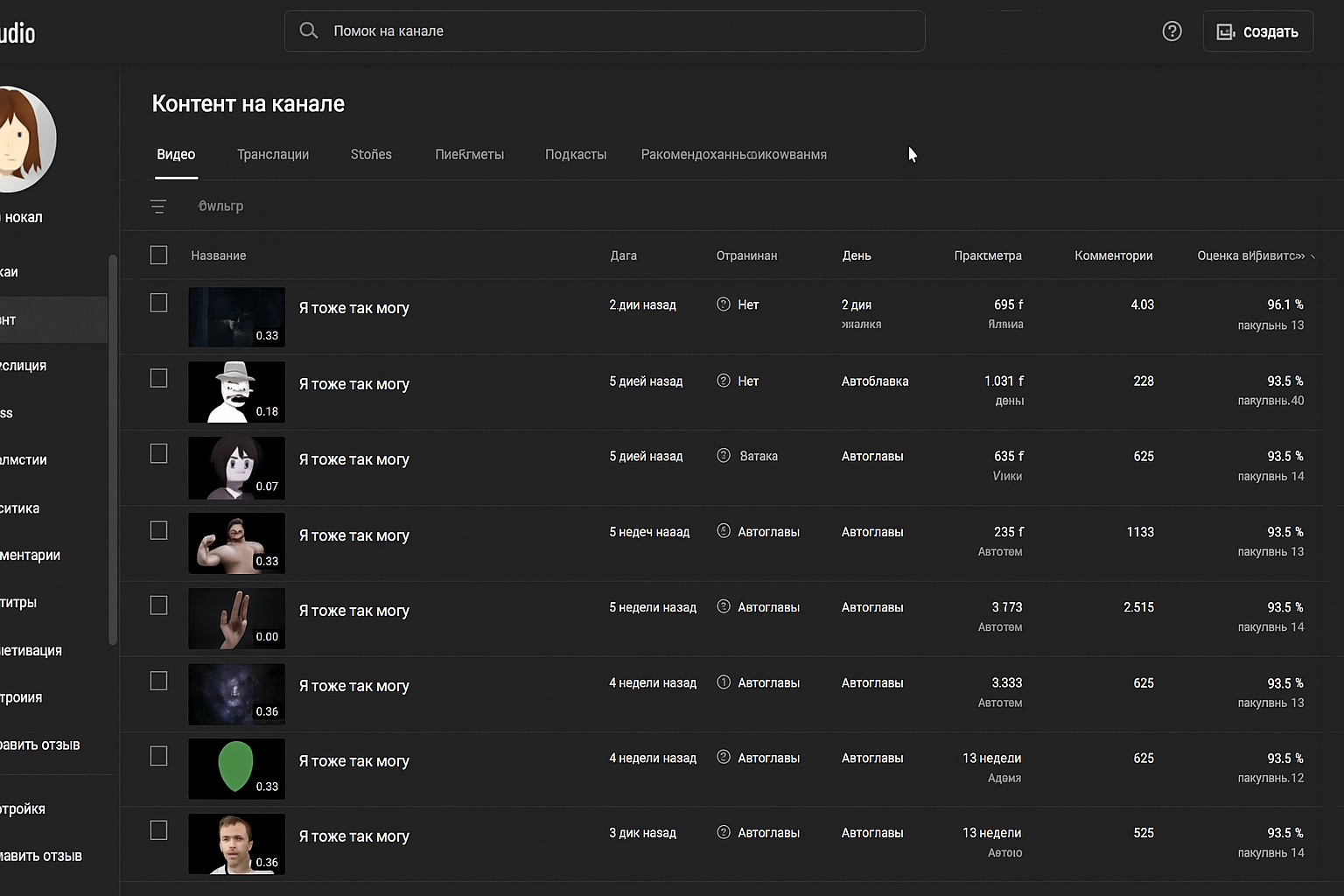The height and width of the screenshot is (896, 1344).
Task: Toggle the select-all checkbox in header
Action: 158,255
